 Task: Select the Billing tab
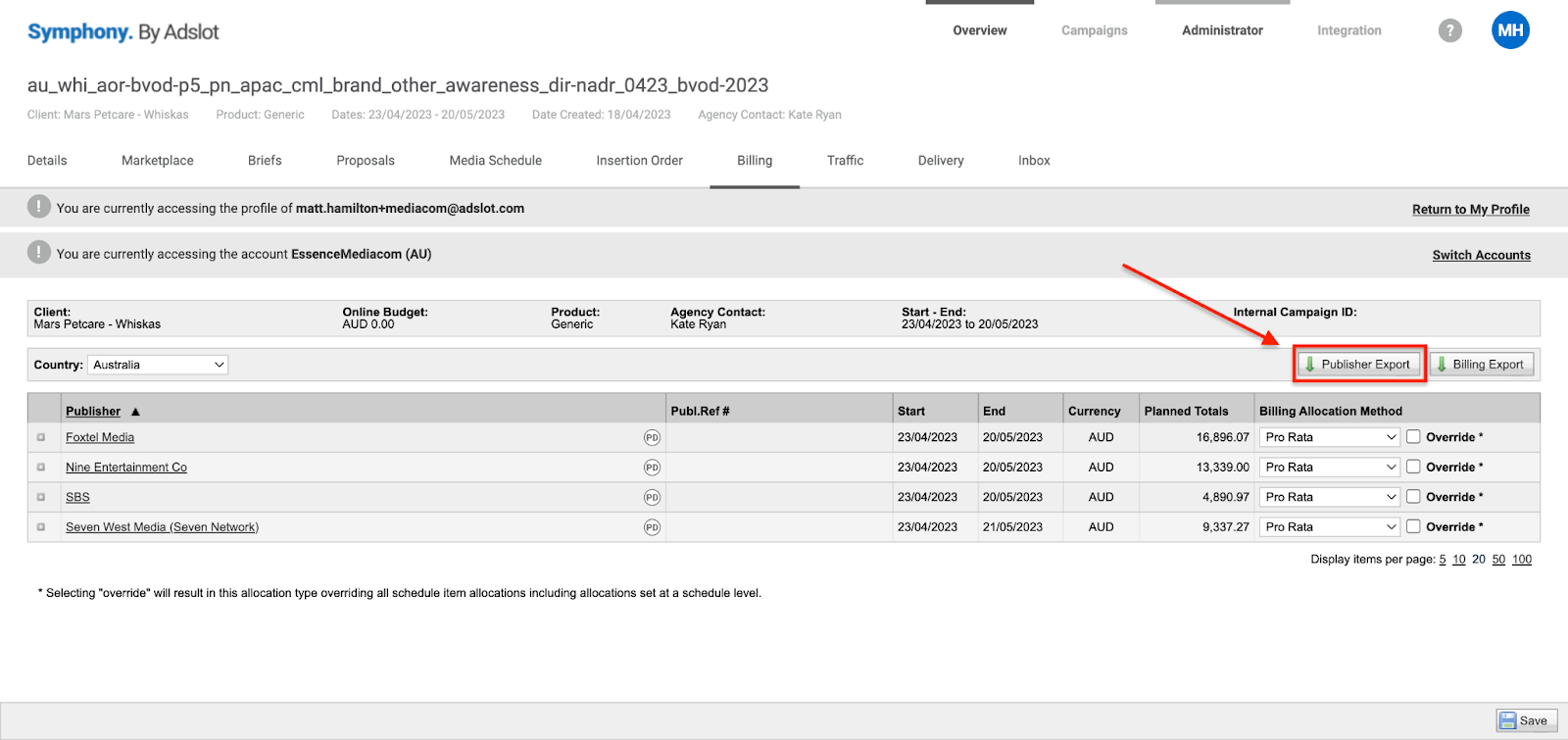coord(755,161)
